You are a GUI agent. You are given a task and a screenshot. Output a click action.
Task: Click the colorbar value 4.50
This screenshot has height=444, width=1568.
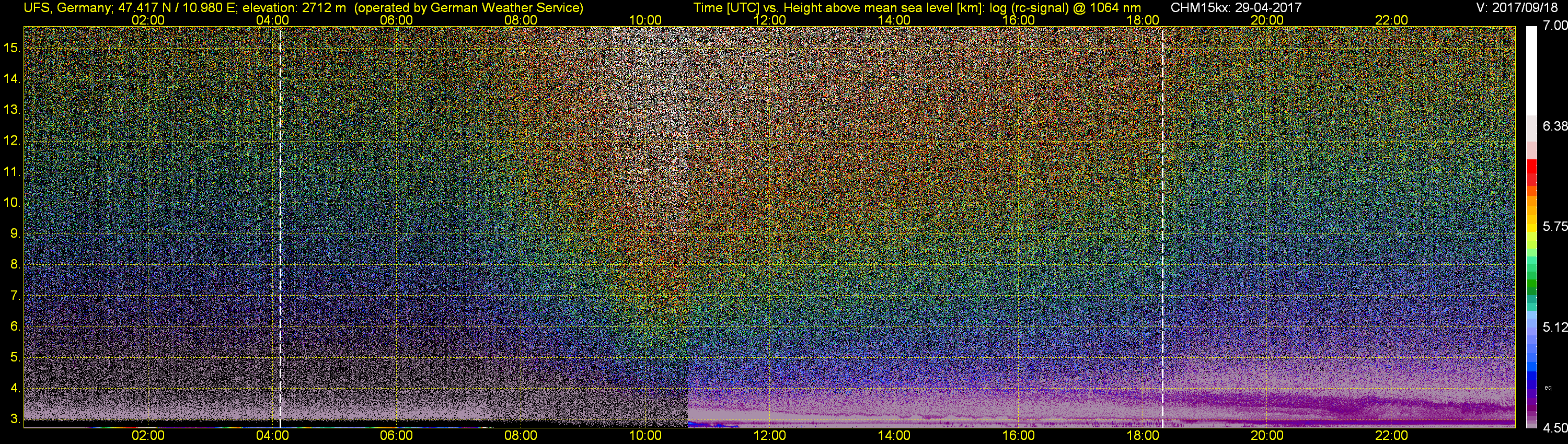click(1554, 428)
